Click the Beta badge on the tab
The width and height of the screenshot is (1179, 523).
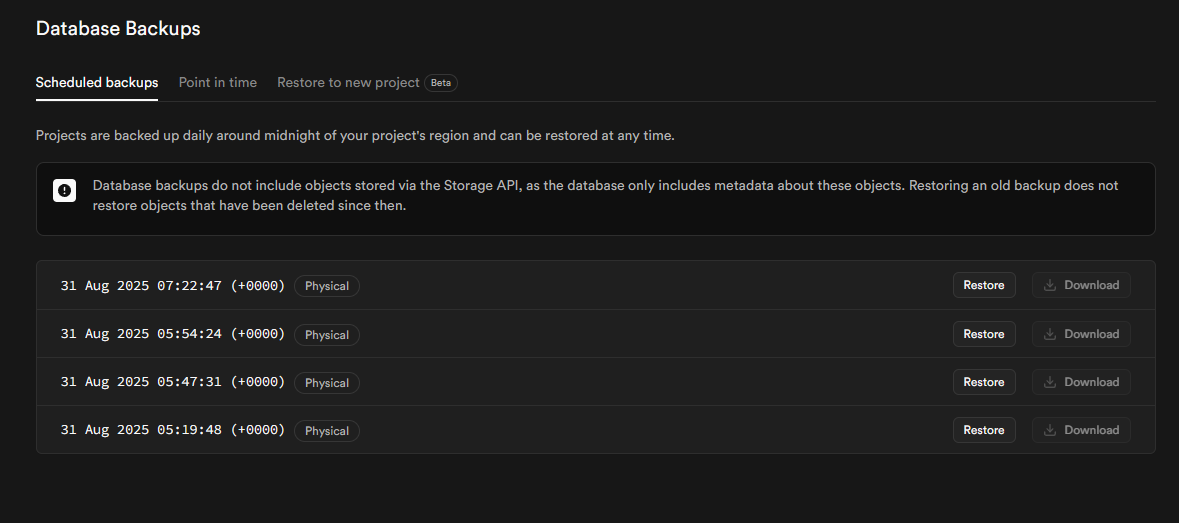pos(441,83)
